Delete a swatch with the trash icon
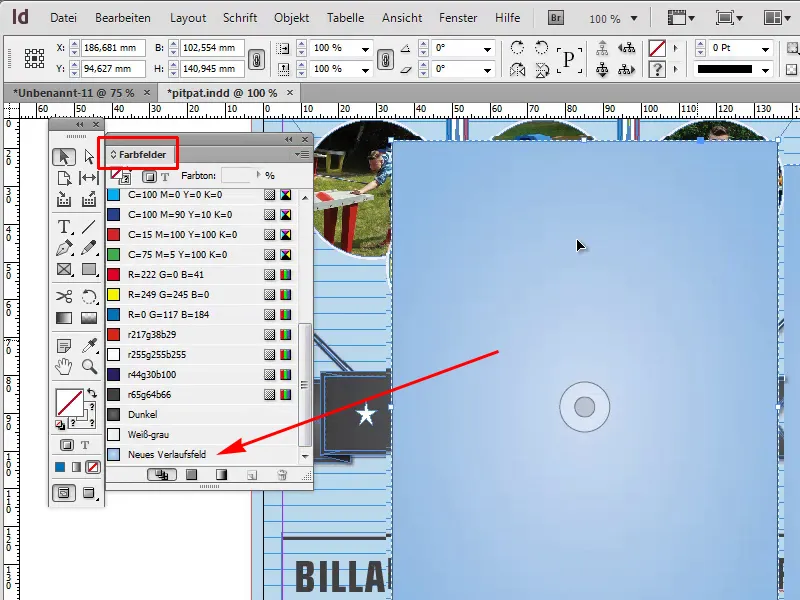Image resolution: width=800 pixels, height=600 pixels. (282, 474)
